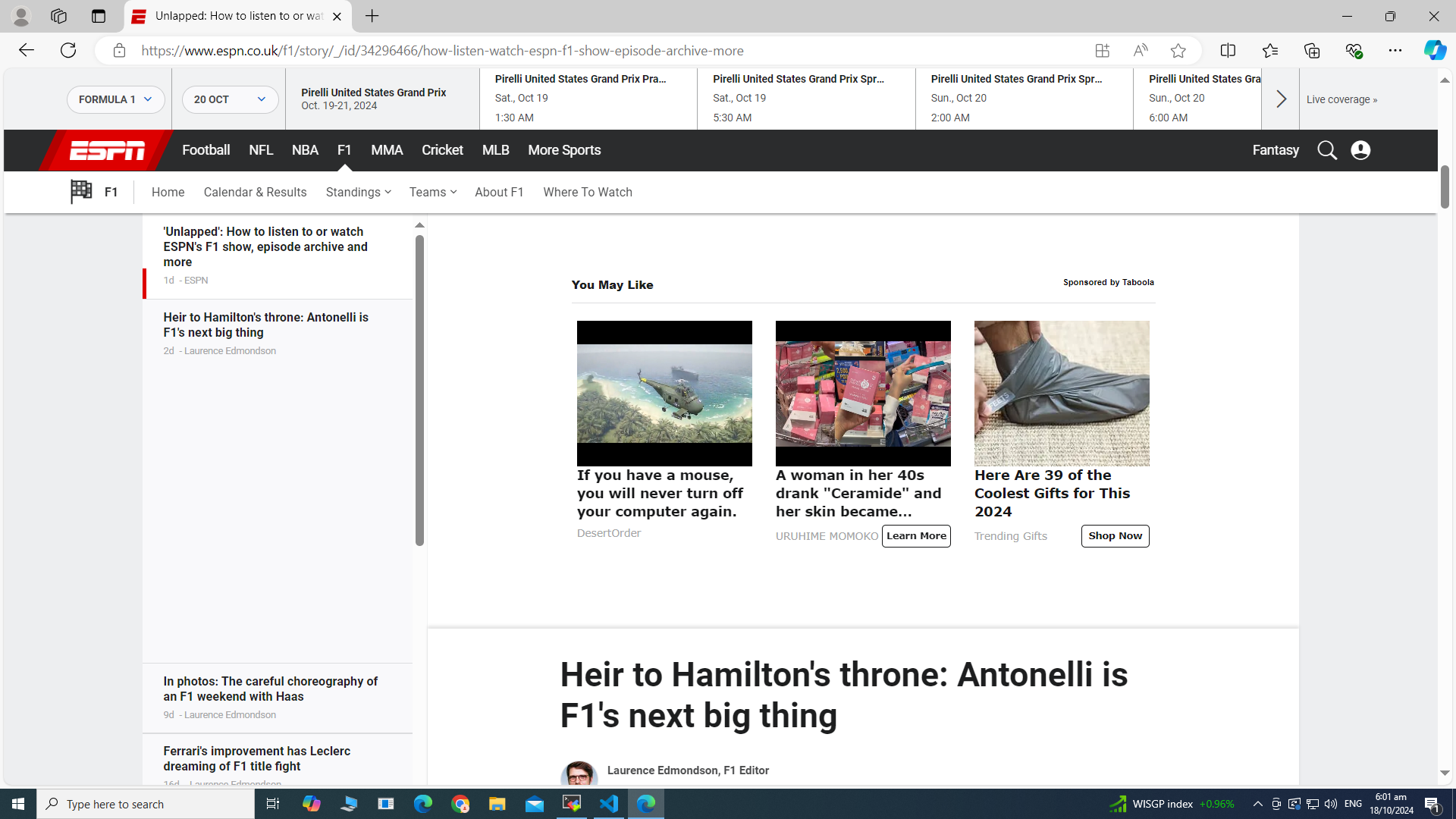Open Task View on taskbar
The width and height of the screenshot is (1456, 819).
click(273, 804)
